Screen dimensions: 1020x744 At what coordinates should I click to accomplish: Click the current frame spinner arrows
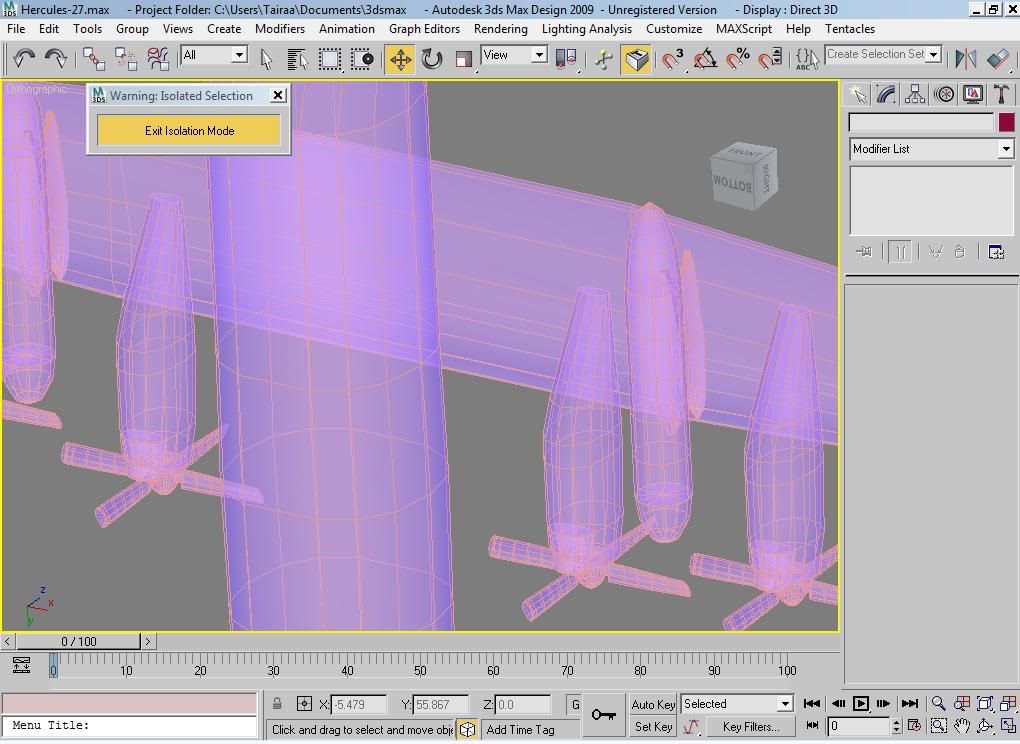pos(896,726)
